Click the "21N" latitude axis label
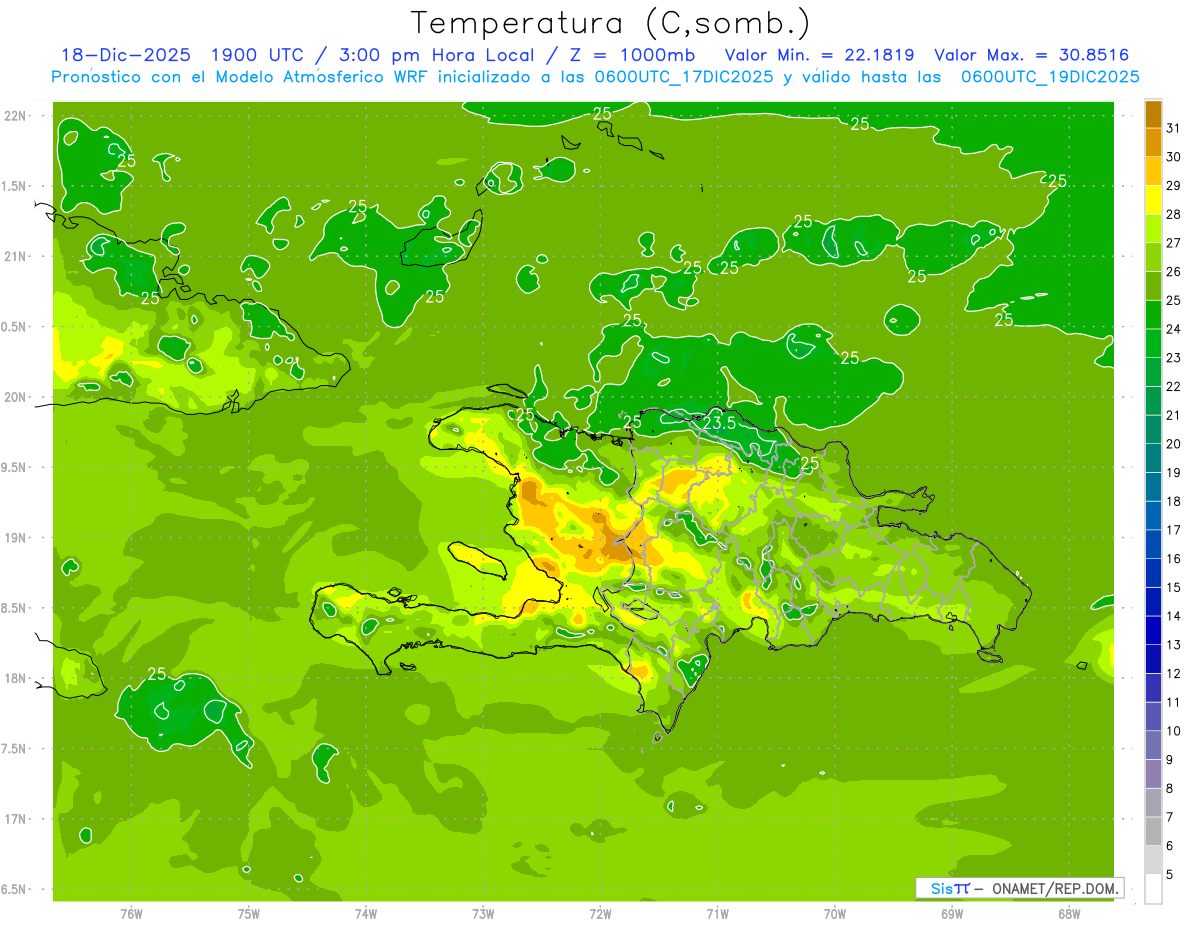The width and height of the screenshot is (1200, 927). pyautogui.click(x=15, y=257)
